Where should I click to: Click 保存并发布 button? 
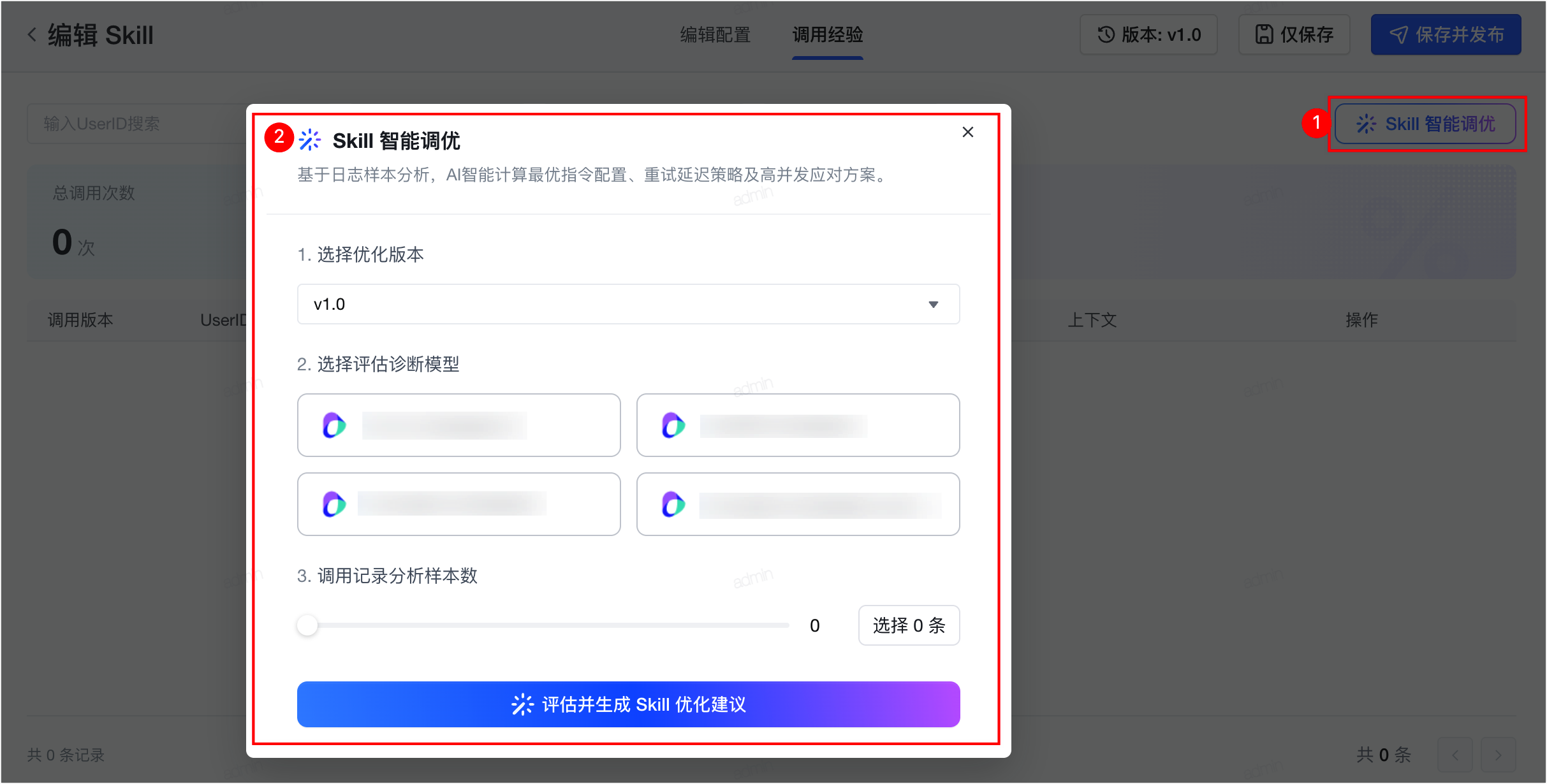point(1446,34)
